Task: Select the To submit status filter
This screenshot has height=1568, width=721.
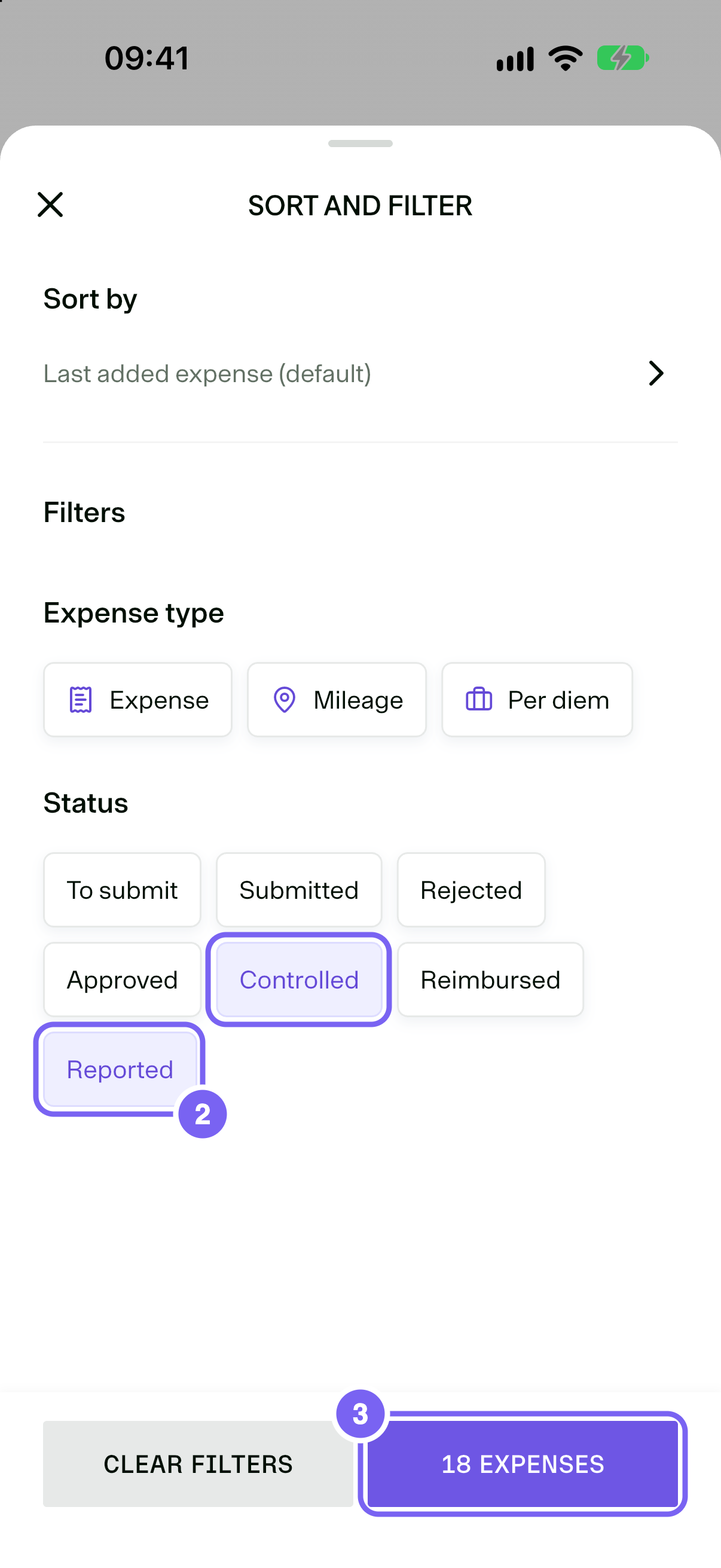Action: 123,890
